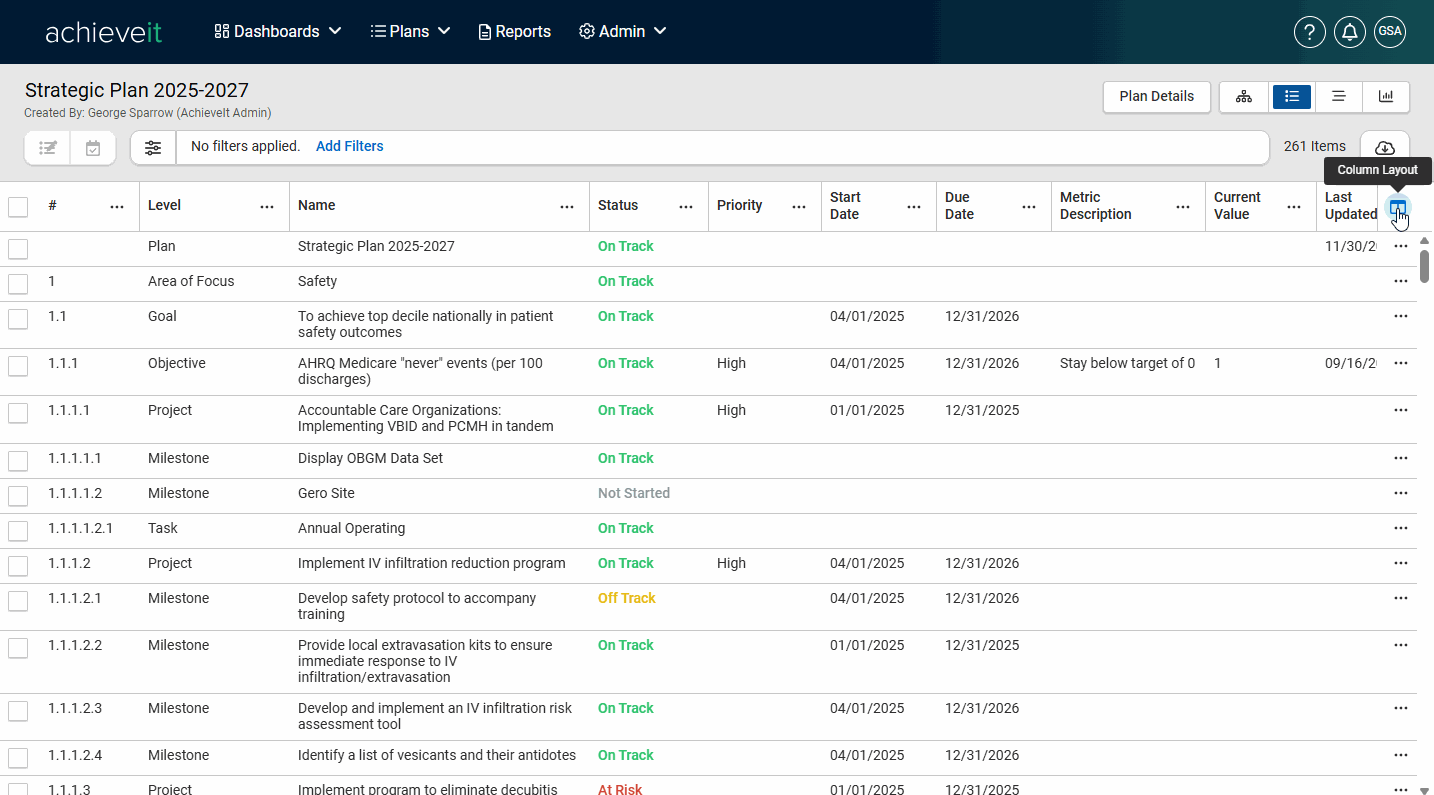Open row actions for Safety row
Viewport: 1434px width, 795px height.
1401,281
